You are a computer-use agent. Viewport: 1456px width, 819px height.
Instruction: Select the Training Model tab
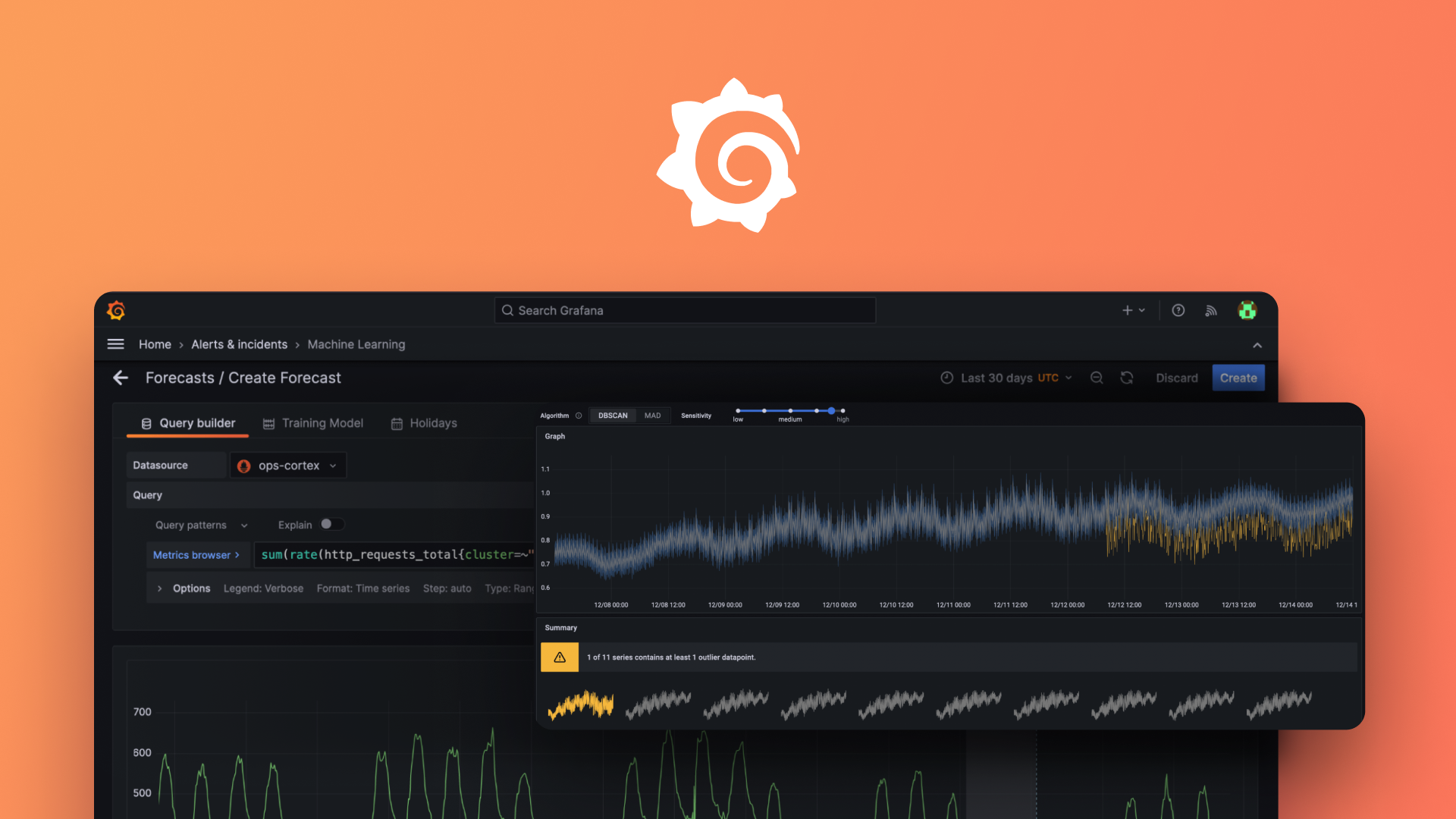[321, 423]
